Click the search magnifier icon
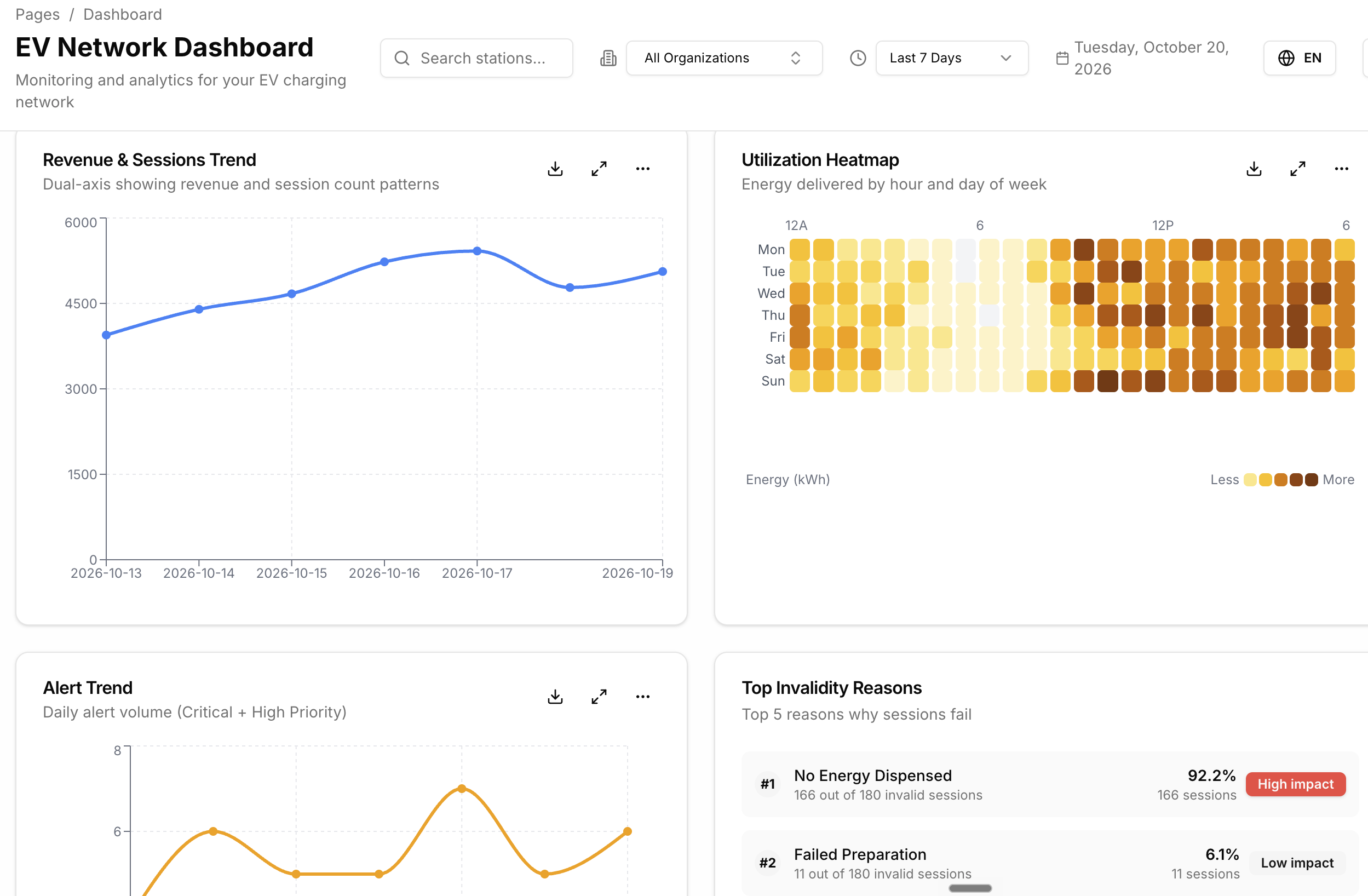1368x896 pixels. [402, 58]
